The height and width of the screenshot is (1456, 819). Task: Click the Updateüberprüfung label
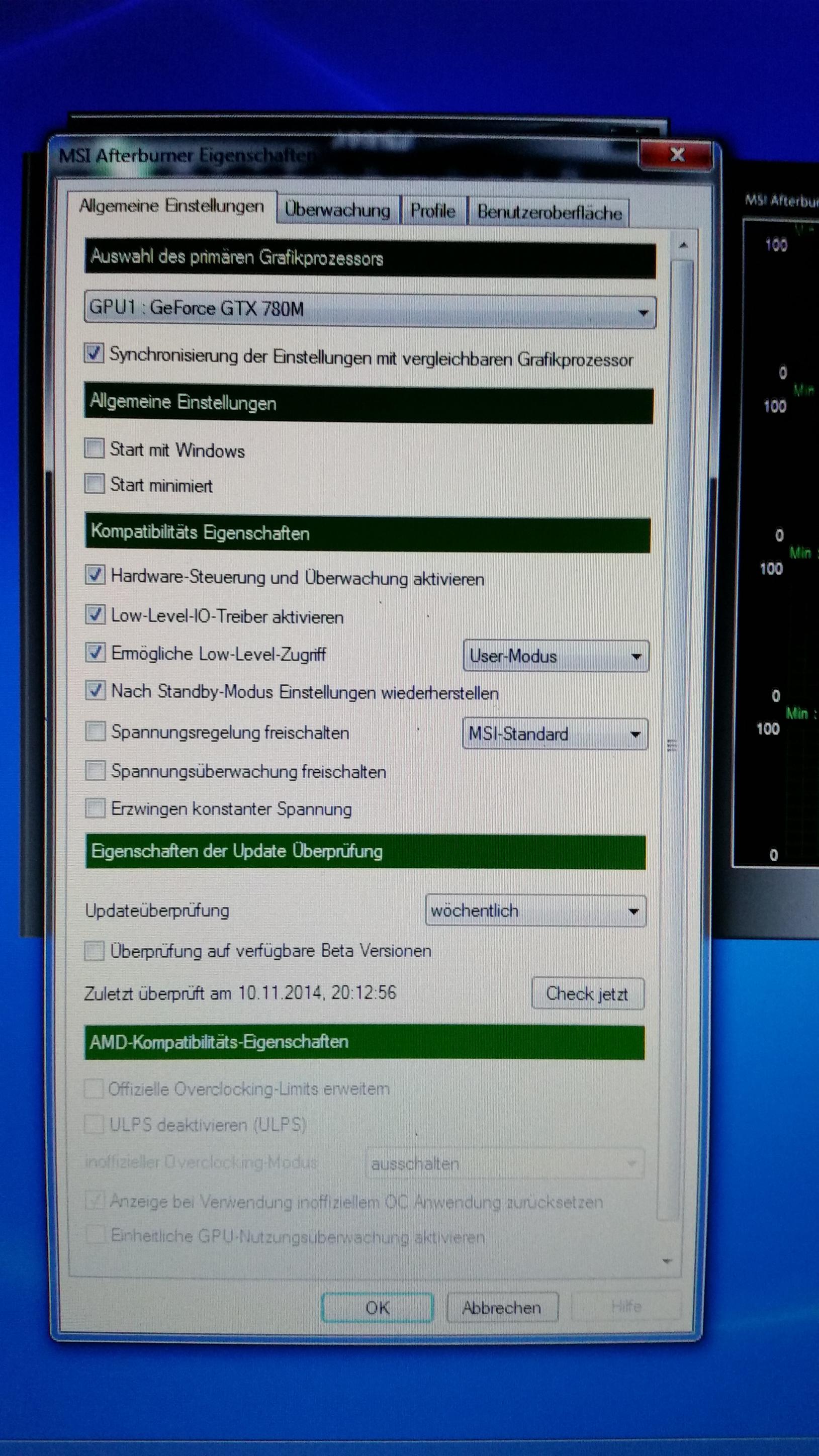(157, 910)
